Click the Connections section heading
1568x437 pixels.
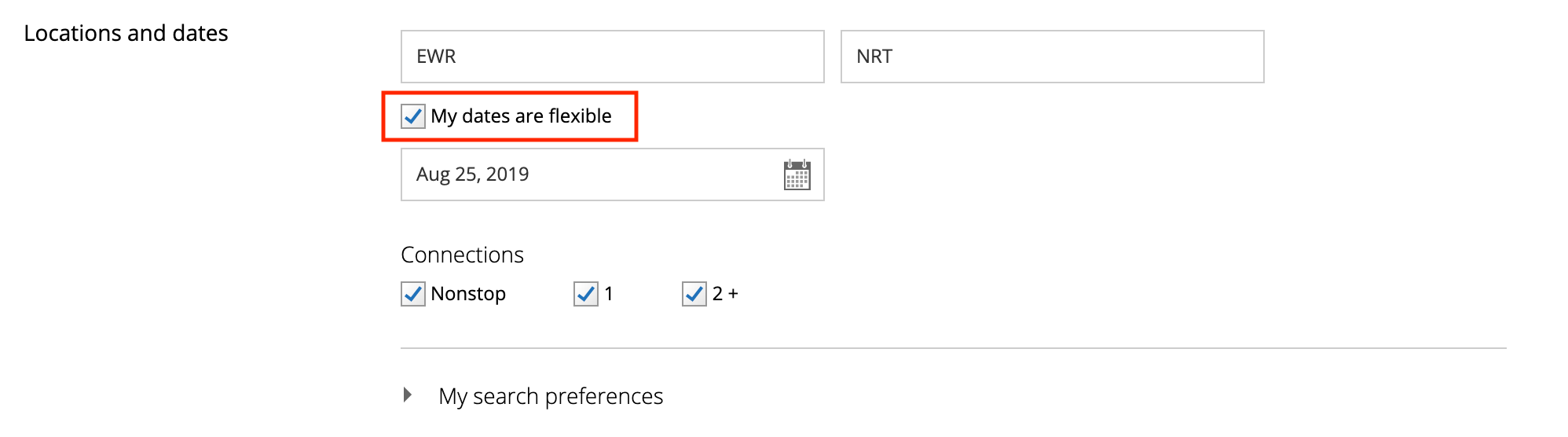(462, 255)
